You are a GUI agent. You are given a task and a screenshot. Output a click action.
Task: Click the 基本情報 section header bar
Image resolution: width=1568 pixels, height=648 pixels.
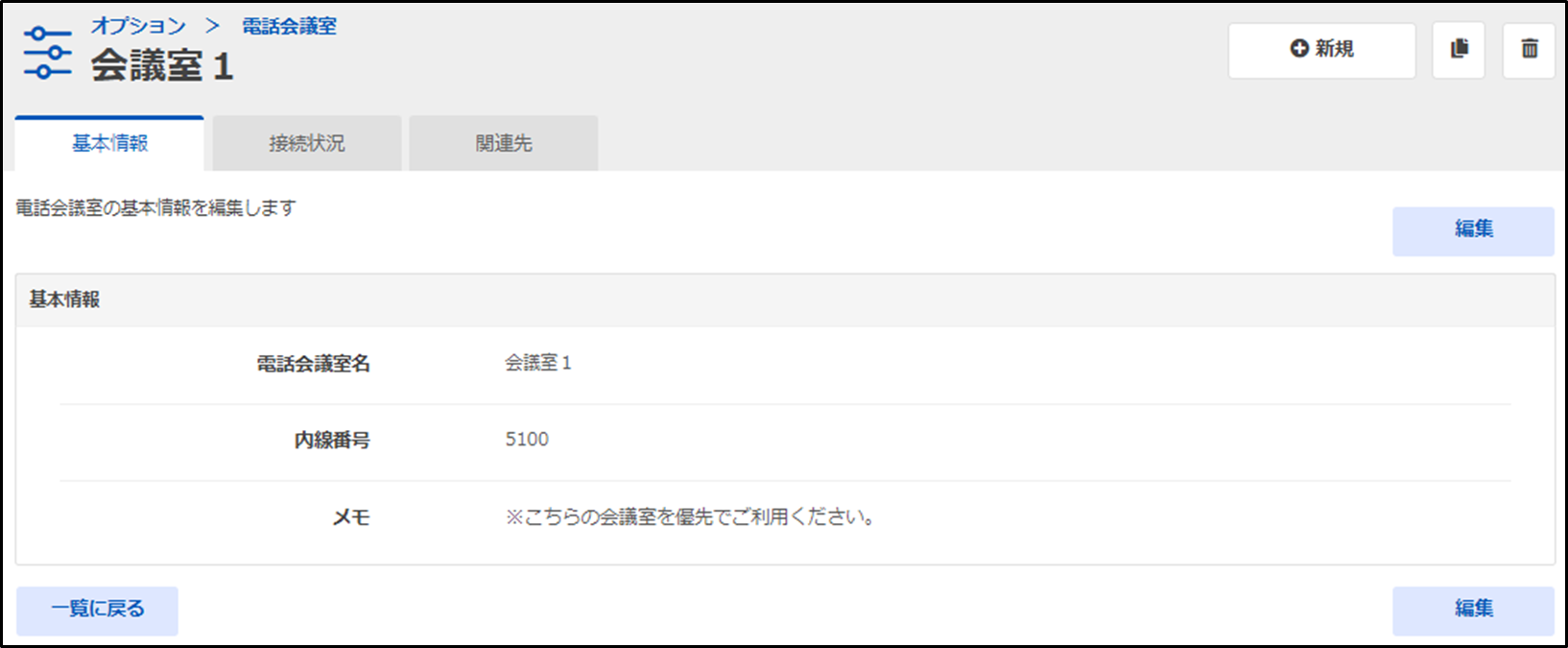[784, 300]
